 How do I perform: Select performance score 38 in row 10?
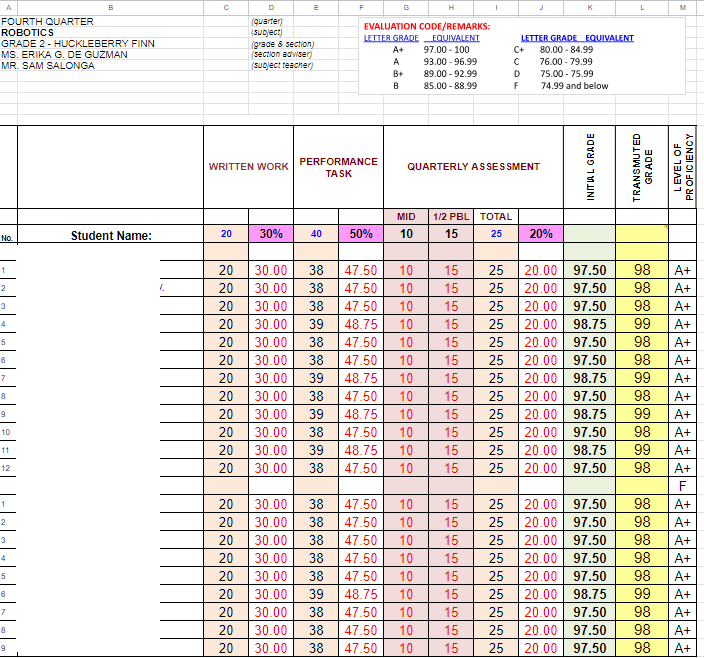pyautogui.click(x=316, y=432)
